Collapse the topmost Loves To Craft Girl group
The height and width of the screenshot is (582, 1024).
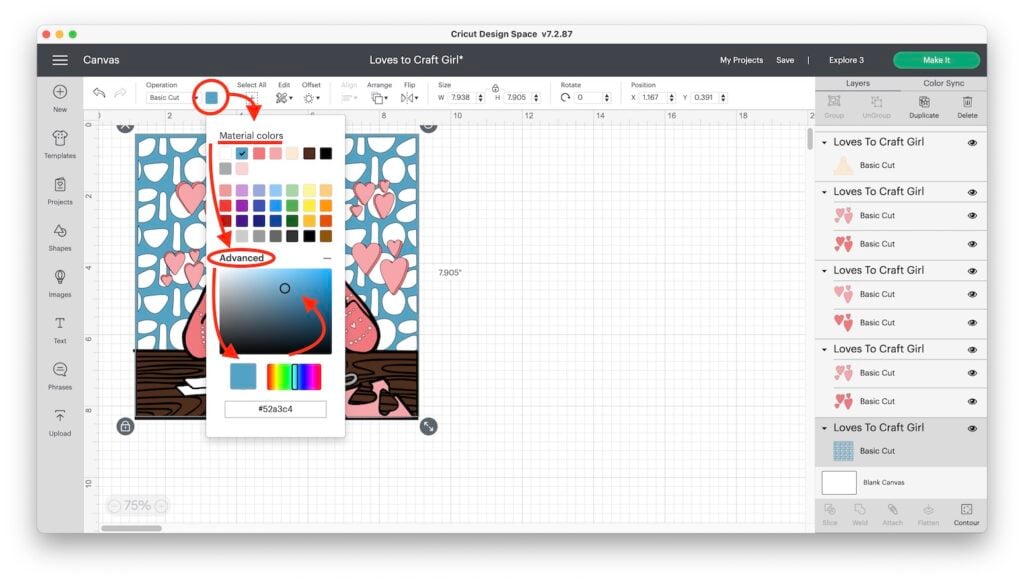pos(824,142)
